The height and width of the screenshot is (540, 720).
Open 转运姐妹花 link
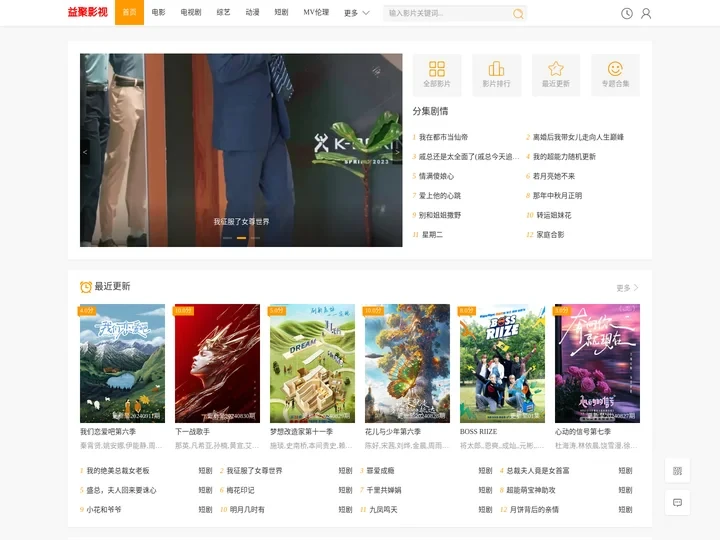tap(554, 215)
